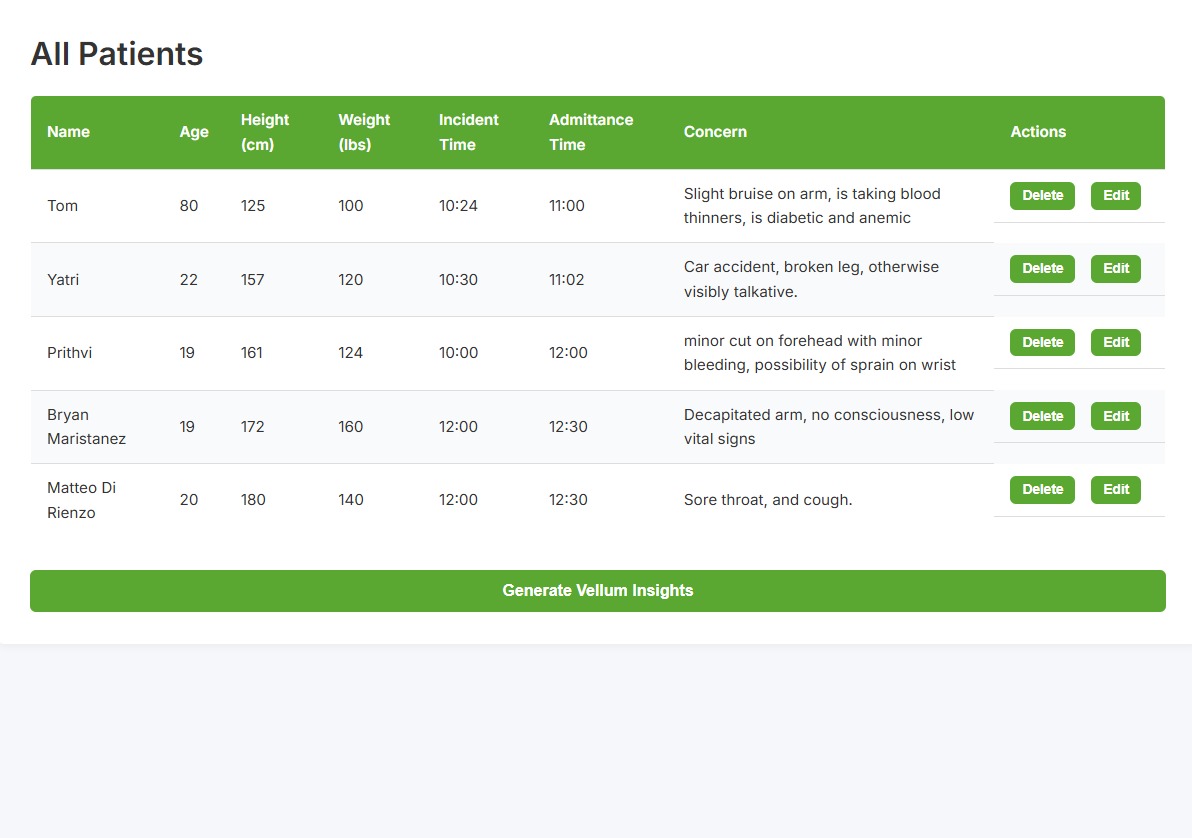This screenshot has width=1192, height=838.
Task: Click the Name column header
Action: tap(68, 132)
